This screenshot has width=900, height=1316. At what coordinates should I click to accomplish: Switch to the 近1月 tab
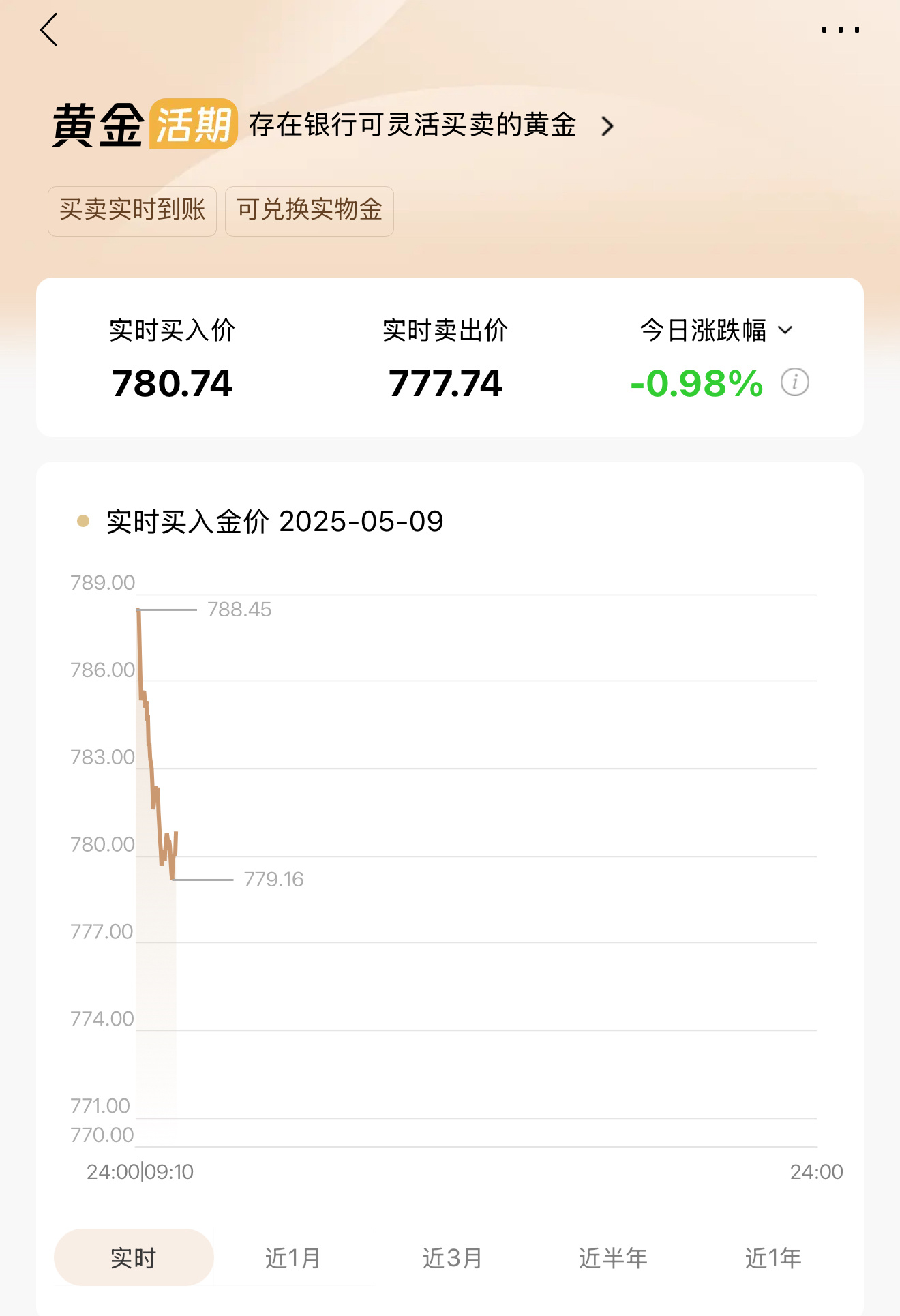click(x=293, y=1257)
